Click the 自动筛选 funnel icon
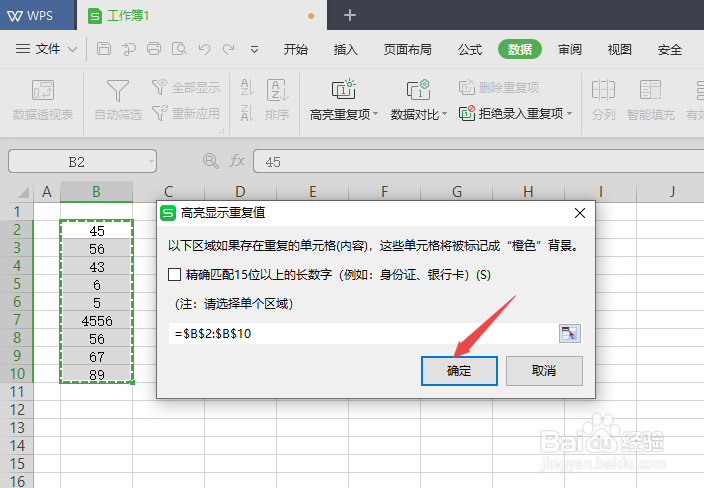 pos(118,90)
